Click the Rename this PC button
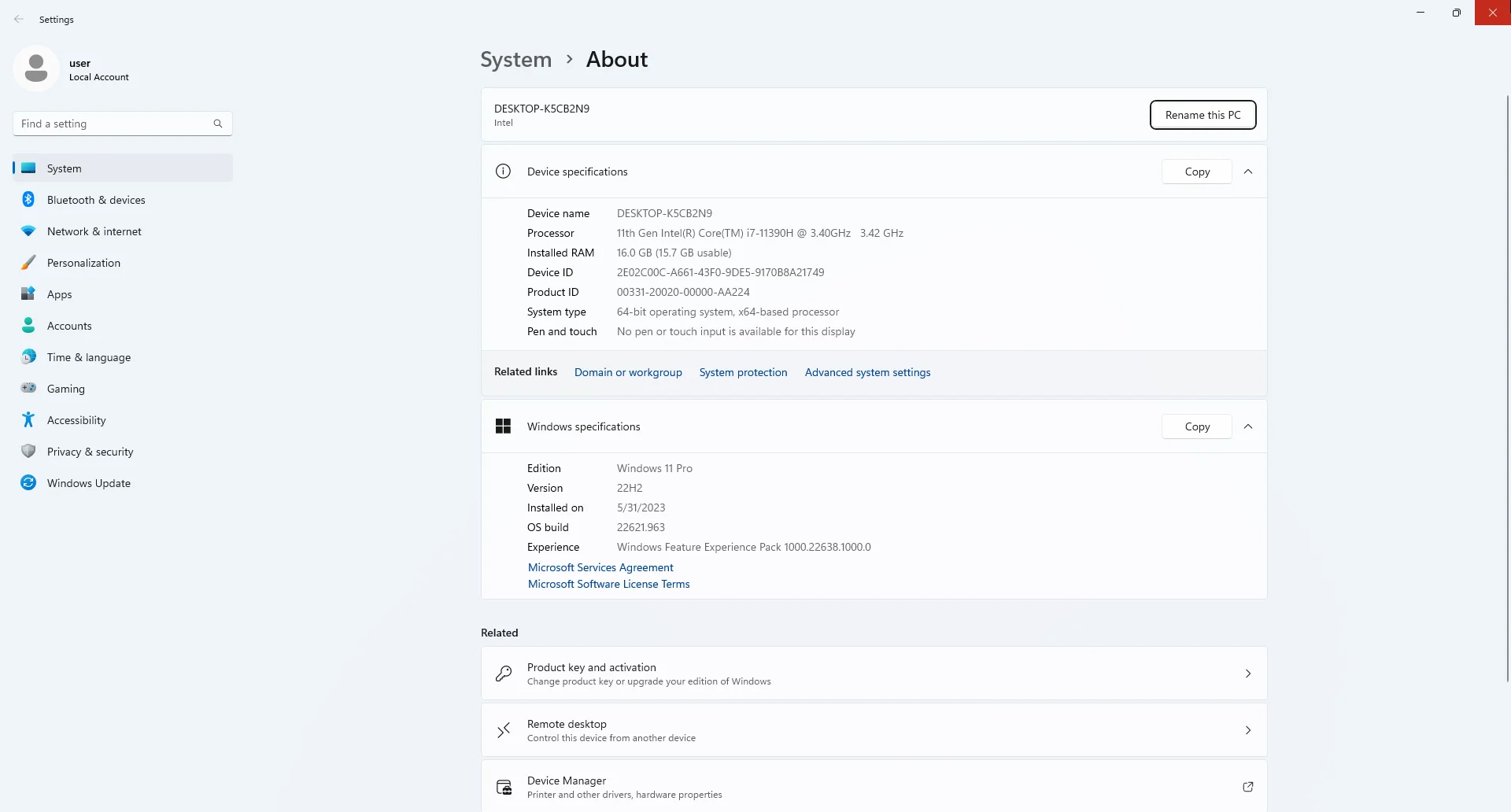The height and width of the screenshot is (812, 1511). [x=1203, y=115]
